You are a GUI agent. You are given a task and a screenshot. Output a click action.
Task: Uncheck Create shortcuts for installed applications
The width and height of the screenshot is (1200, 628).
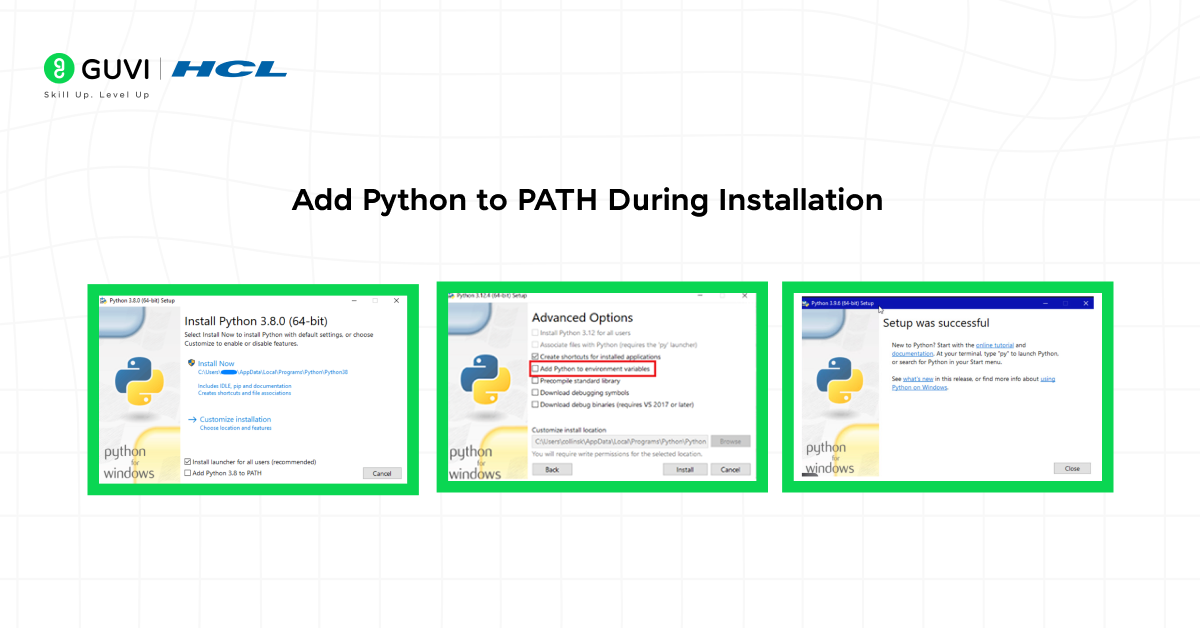click(x=535, y=357)
